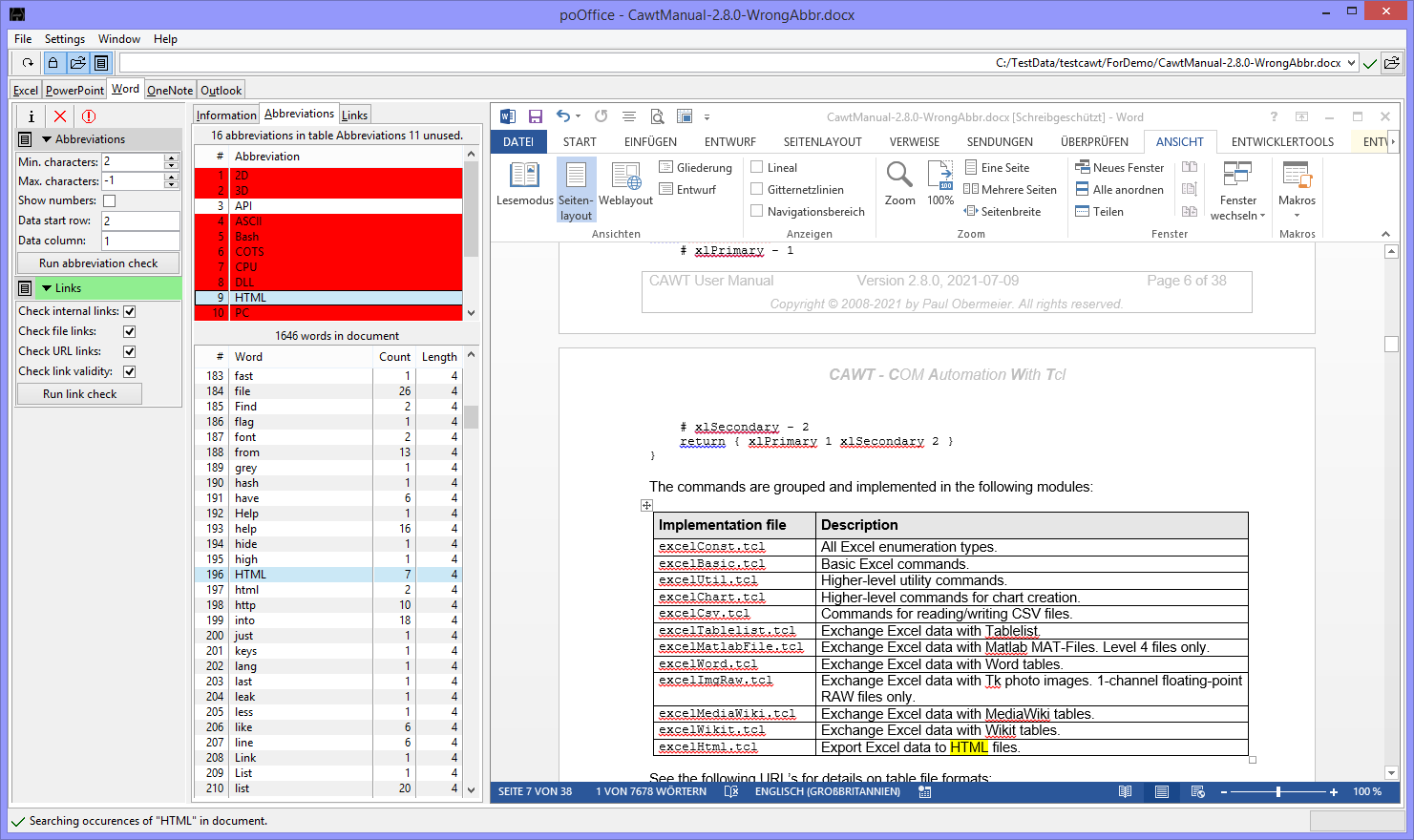Image resolution: width=1414 pixels, height=840 pixels.
Task: Increase Min. characters with the spinner up arrow
Action: (172, 157)
